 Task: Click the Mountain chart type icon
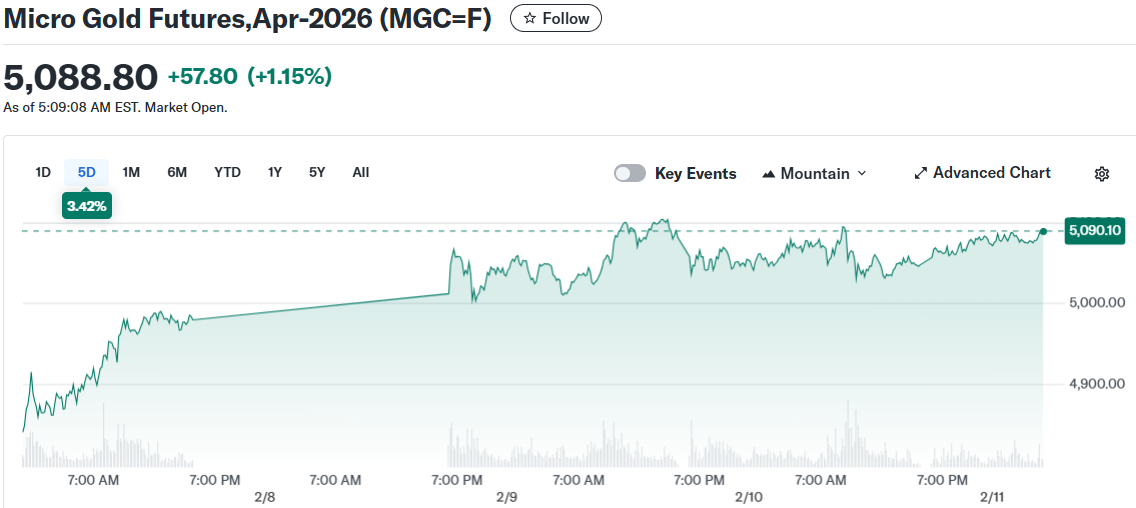(769, 174)
